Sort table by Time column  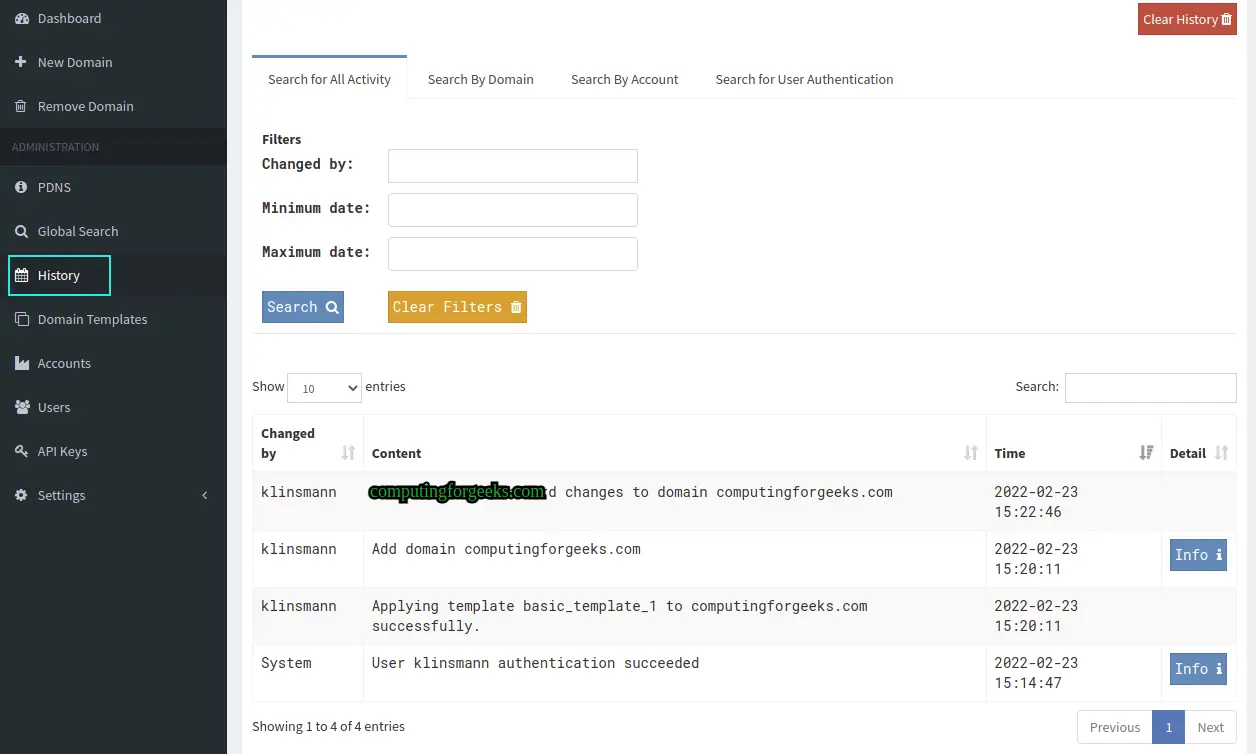tap(1073, 453)
